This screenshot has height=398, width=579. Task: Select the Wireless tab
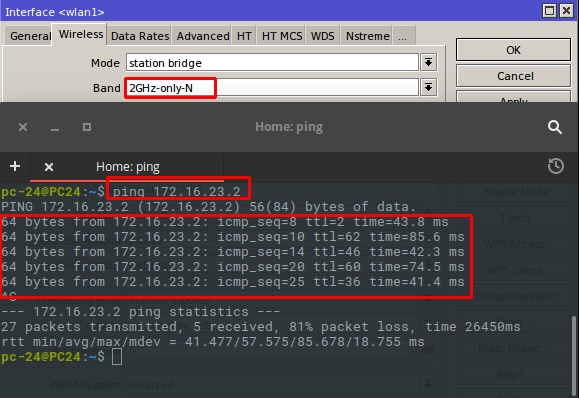(81, 34)
